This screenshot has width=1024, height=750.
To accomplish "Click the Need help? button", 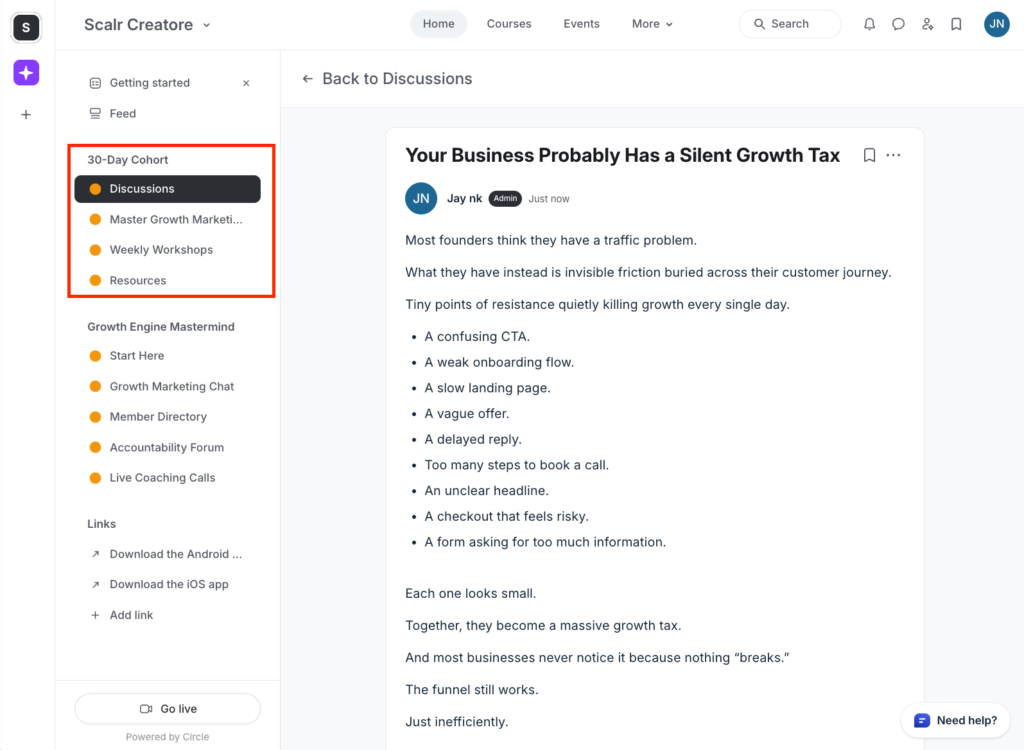I will click(x=955, y=721).
